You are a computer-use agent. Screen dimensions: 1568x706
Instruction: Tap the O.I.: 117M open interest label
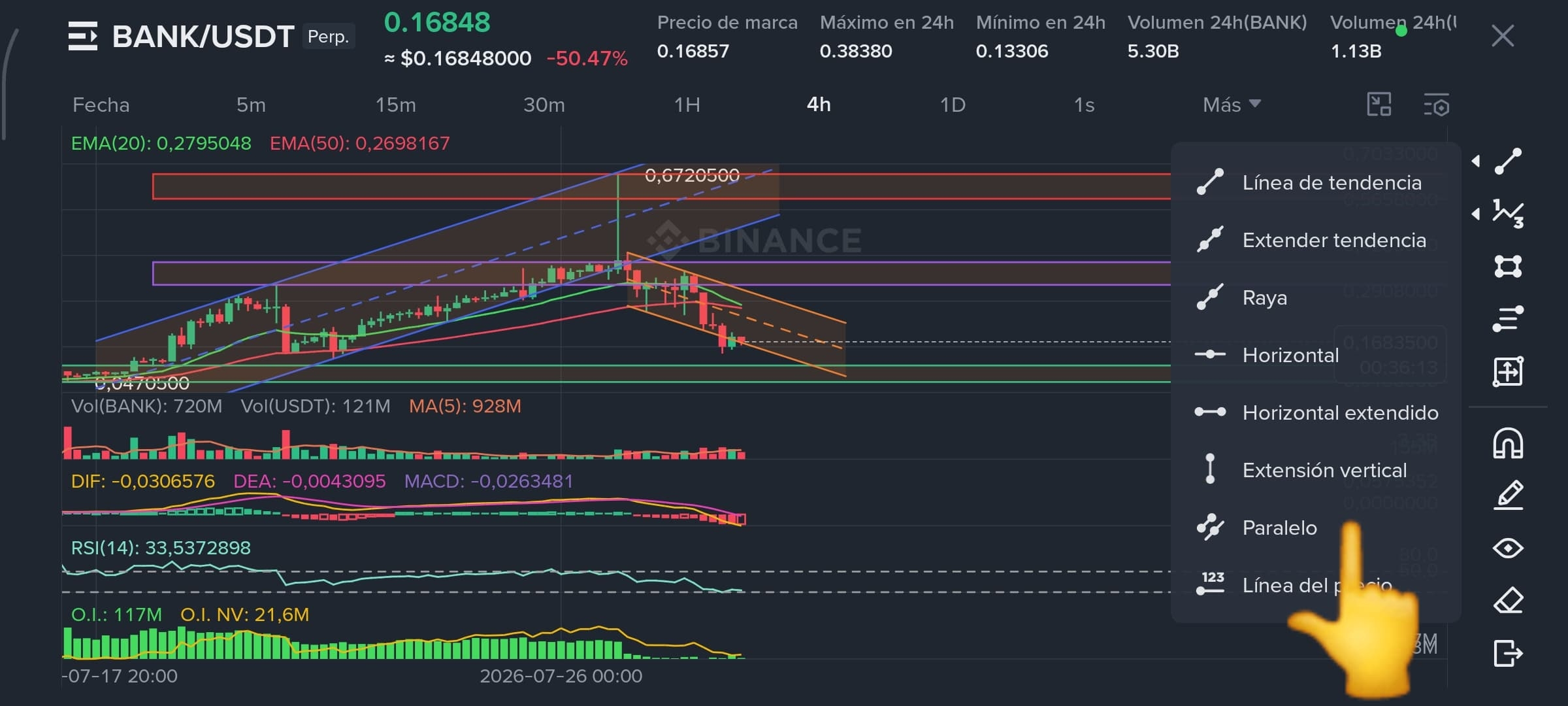click(x=116, y=614)
